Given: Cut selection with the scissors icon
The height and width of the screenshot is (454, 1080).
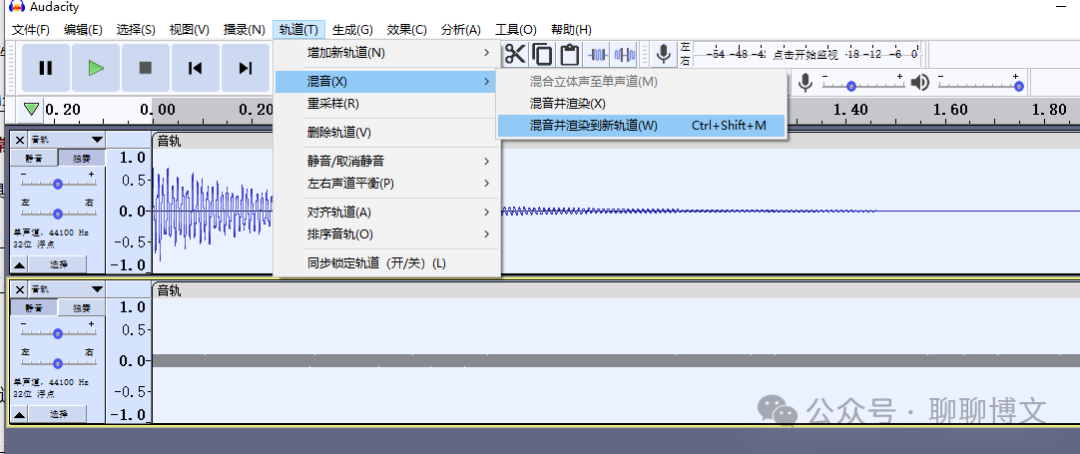Looking at the screenshot, I should tap(515, 54).
